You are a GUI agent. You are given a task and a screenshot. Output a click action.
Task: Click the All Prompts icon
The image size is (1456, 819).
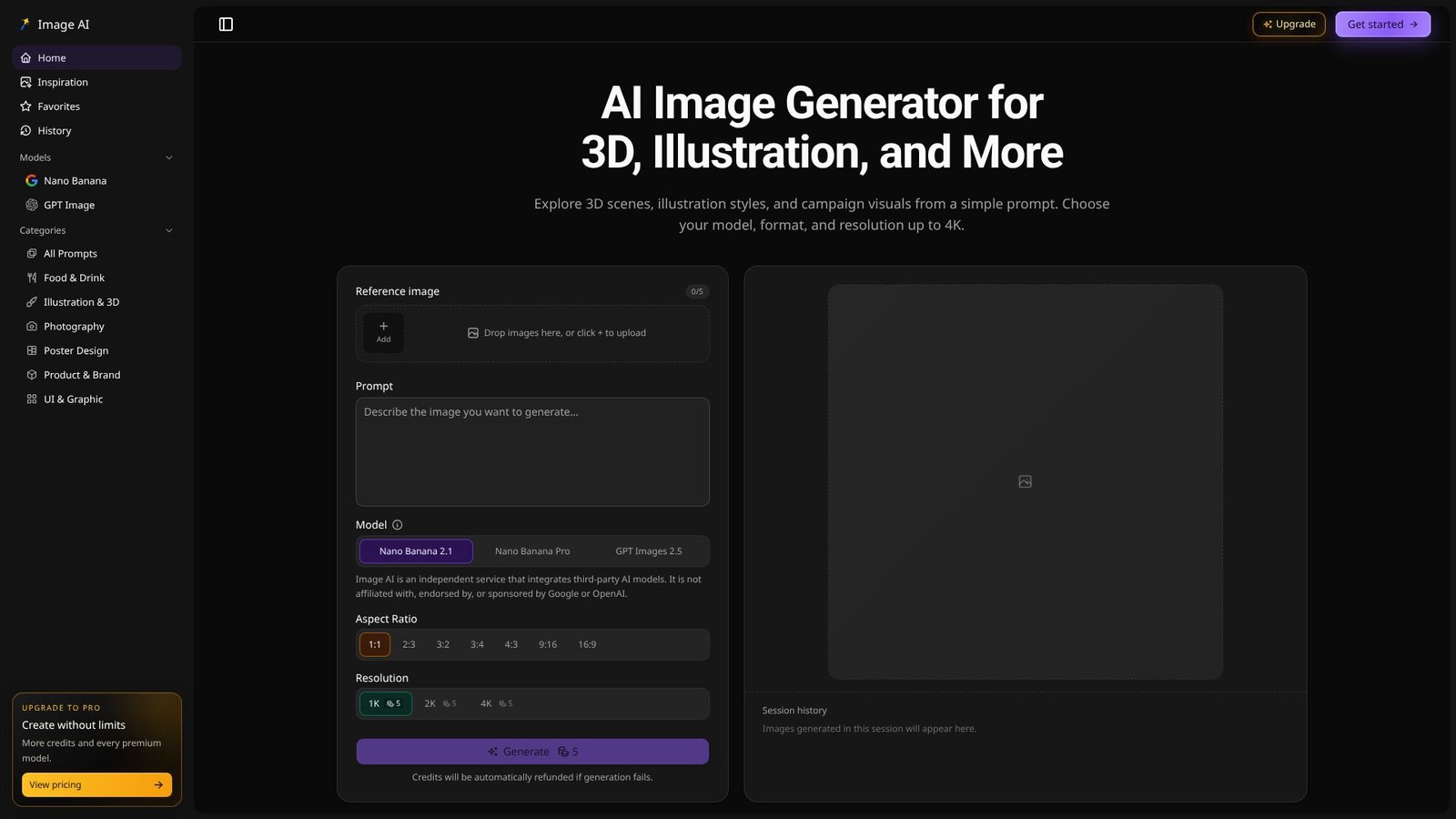pos(32,254)
